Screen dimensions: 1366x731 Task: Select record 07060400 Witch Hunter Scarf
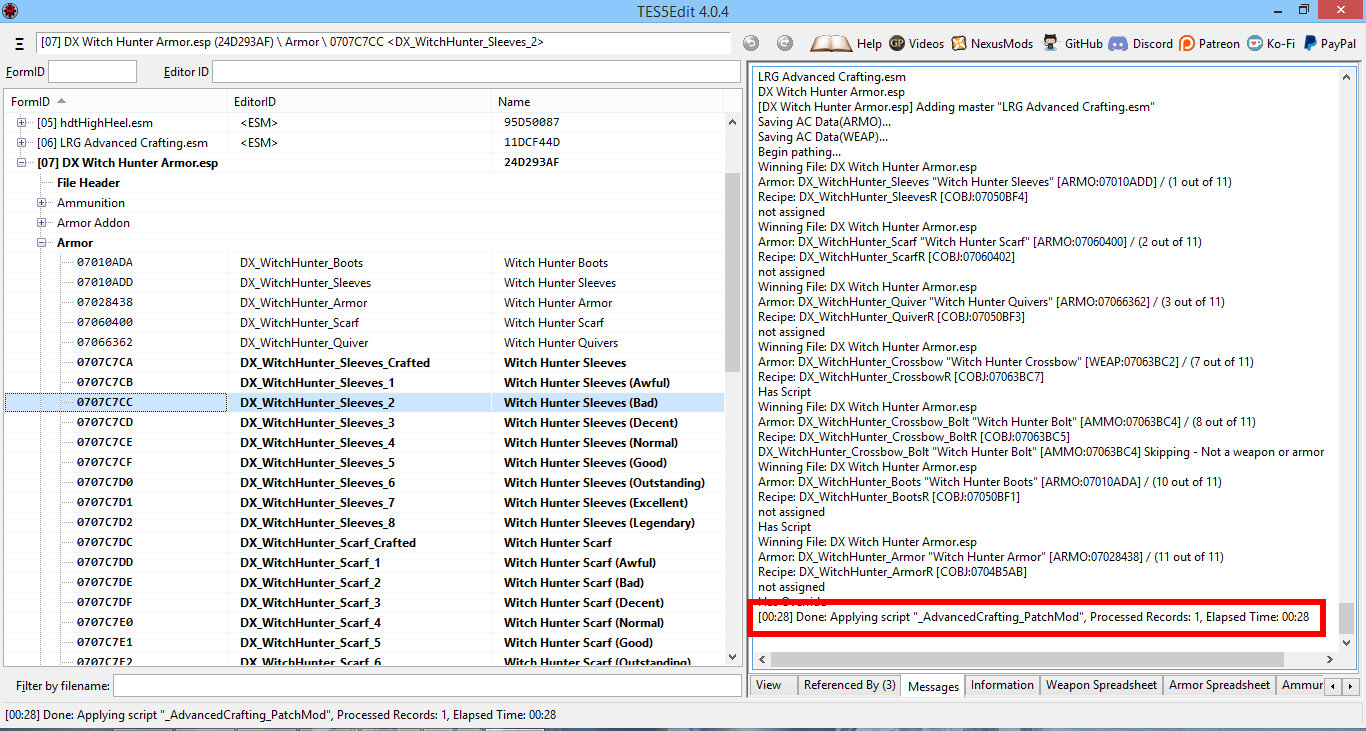coord(364,322)
